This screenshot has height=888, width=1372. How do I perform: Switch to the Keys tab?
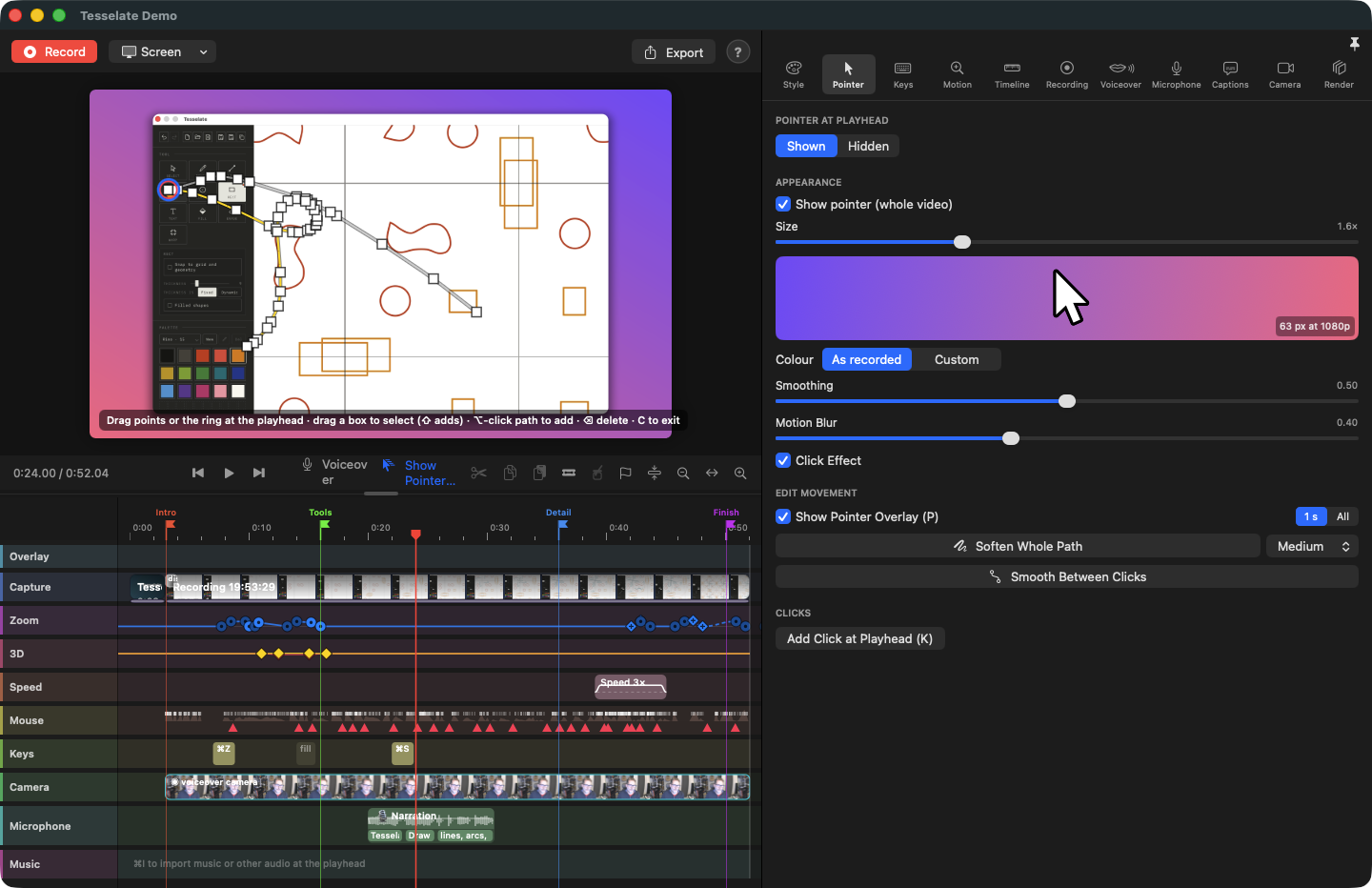[903, 74]
